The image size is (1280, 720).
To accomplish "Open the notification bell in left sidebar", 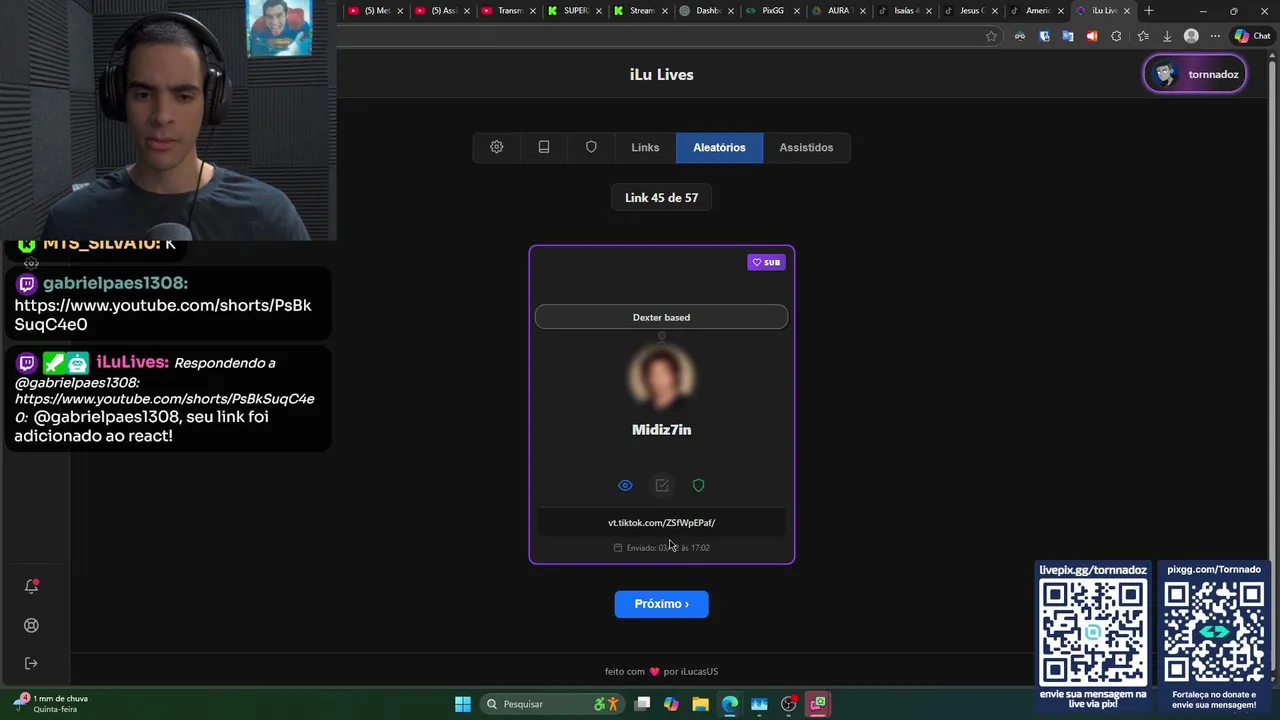I will point(31,586).
